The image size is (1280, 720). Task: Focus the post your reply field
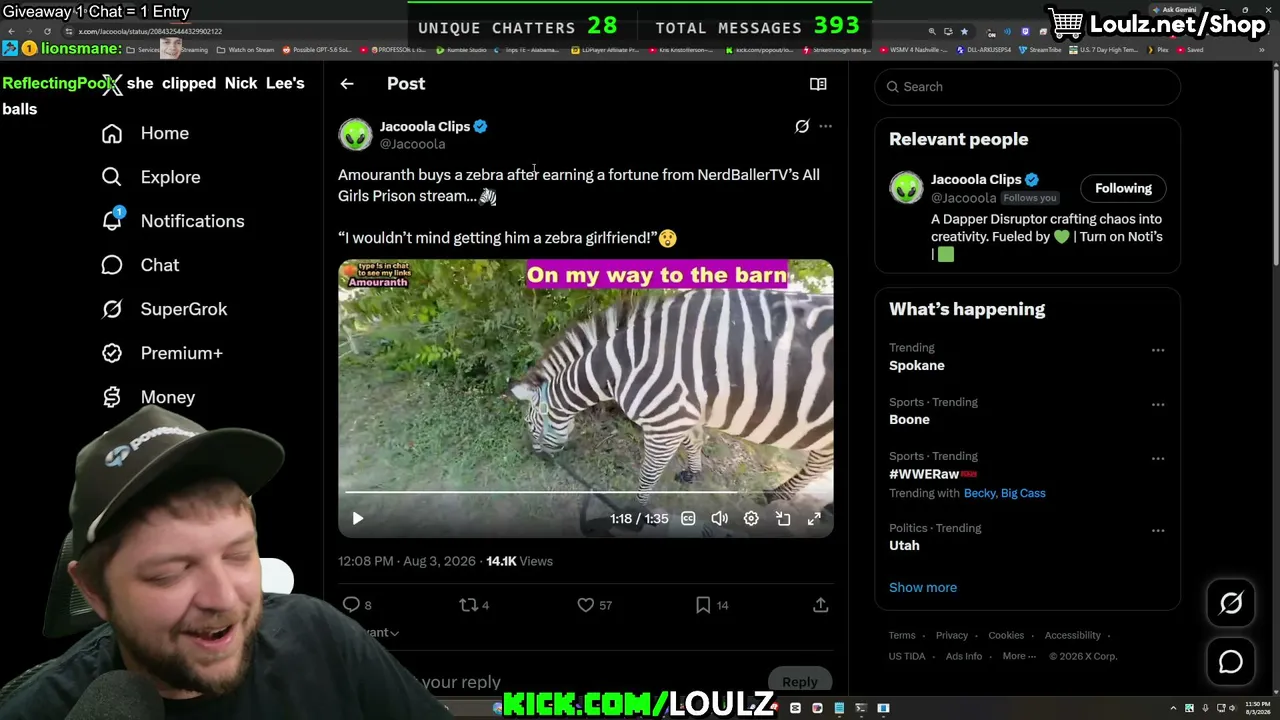(461, 682)
